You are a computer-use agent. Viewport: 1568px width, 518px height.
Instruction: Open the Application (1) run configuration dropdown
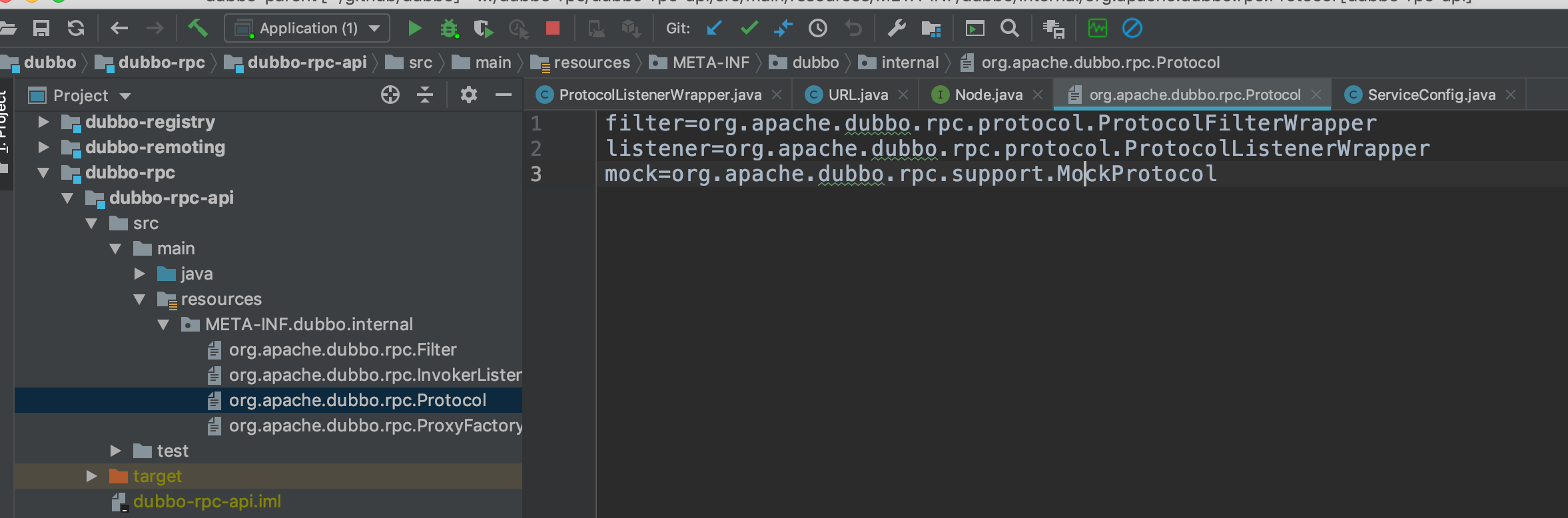click(x=307, y=28)
